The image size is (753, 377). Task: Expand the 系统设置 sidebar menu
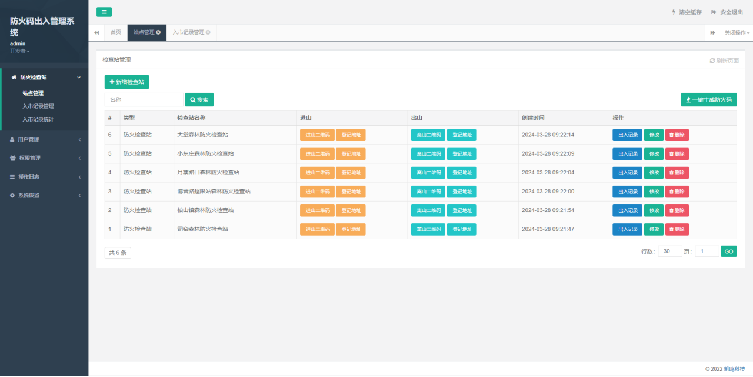44,195
